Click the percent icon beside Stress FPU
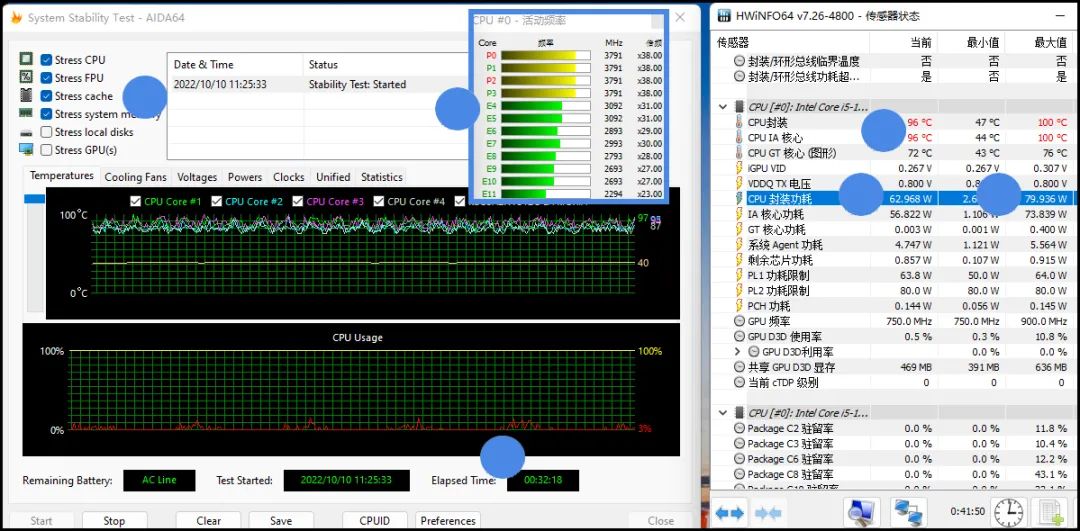 [26, 77]
